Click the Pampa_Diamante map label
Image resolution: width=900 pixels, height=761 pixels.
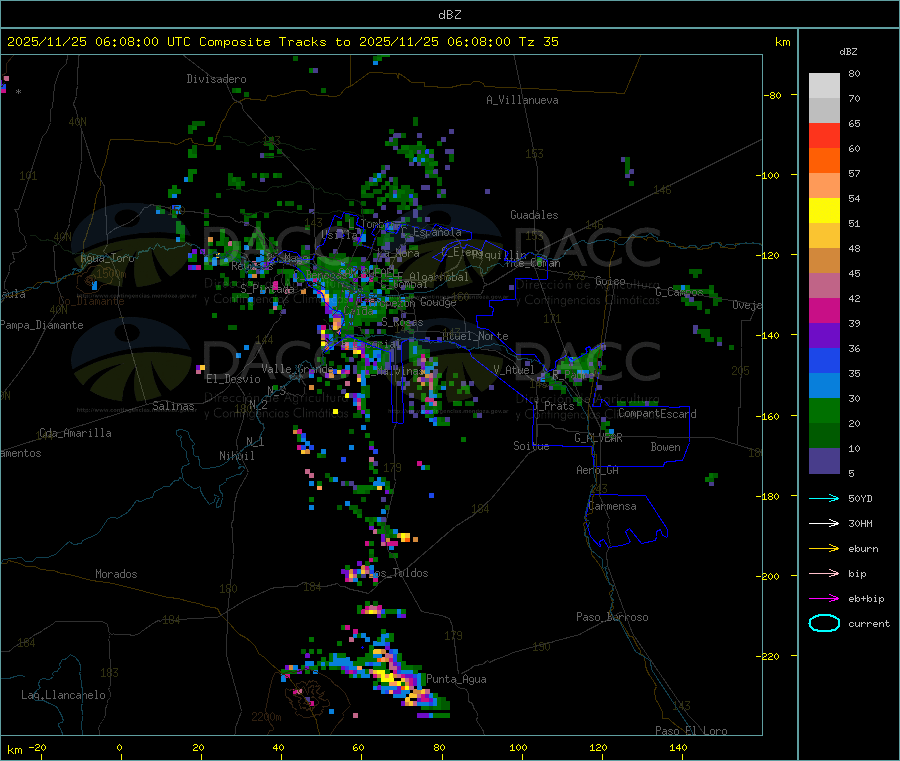click(42, 325)
